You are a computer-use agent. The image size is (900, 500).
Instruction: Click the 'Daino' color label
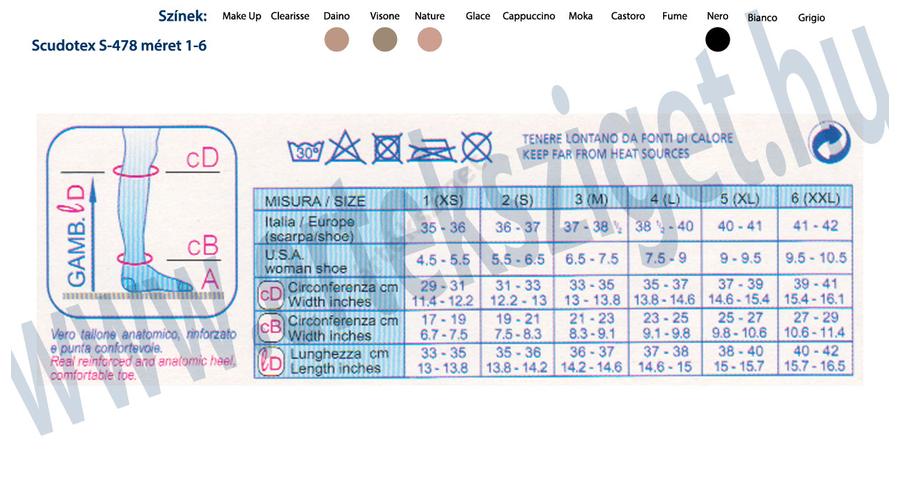click(336, 16)
